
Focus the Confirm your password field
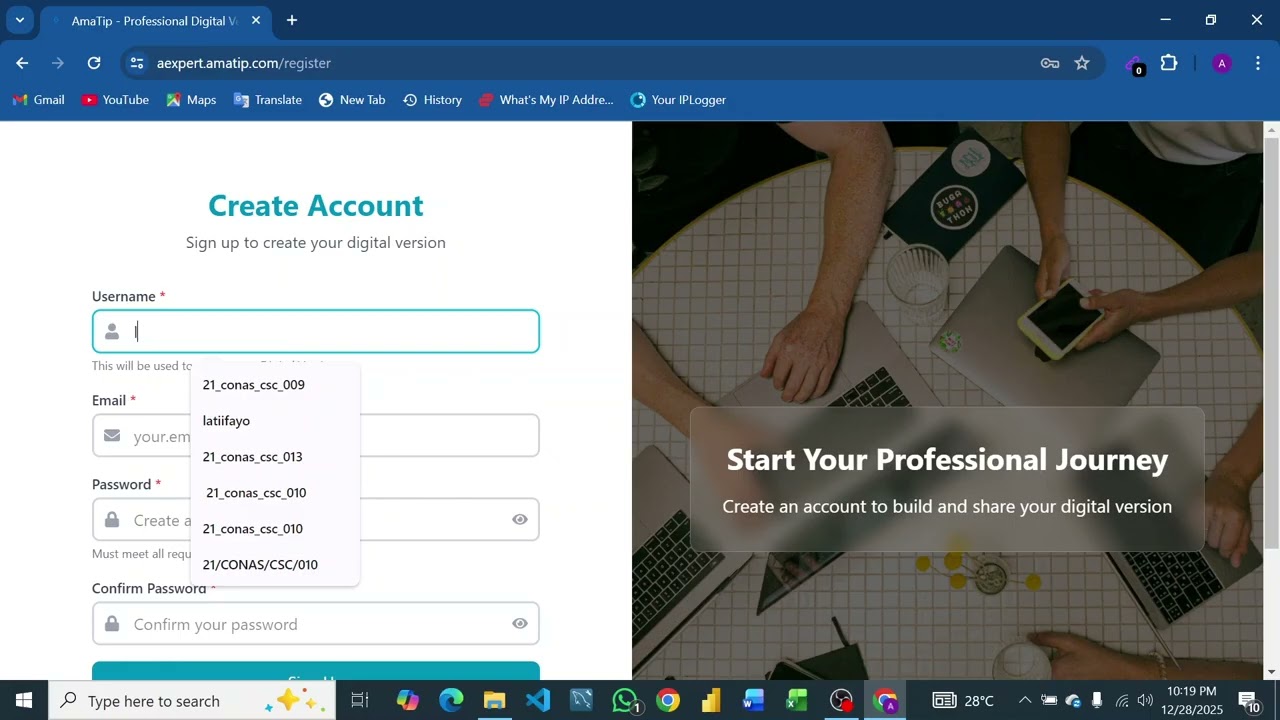pyautogui.click(x=316, y=624)
